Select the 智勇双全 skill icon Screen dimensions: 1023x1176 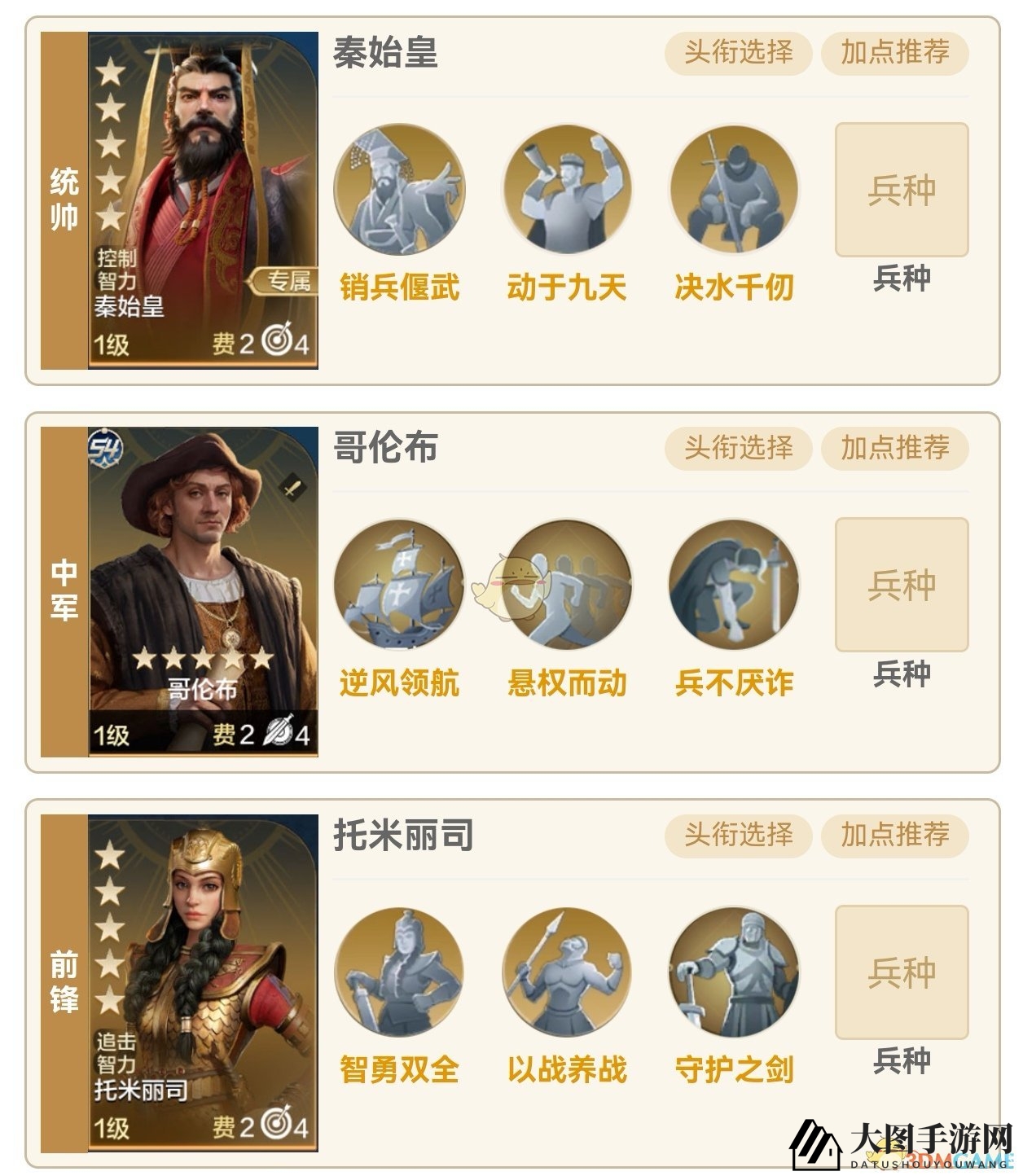pyautogui.click(x=399, y=972)
